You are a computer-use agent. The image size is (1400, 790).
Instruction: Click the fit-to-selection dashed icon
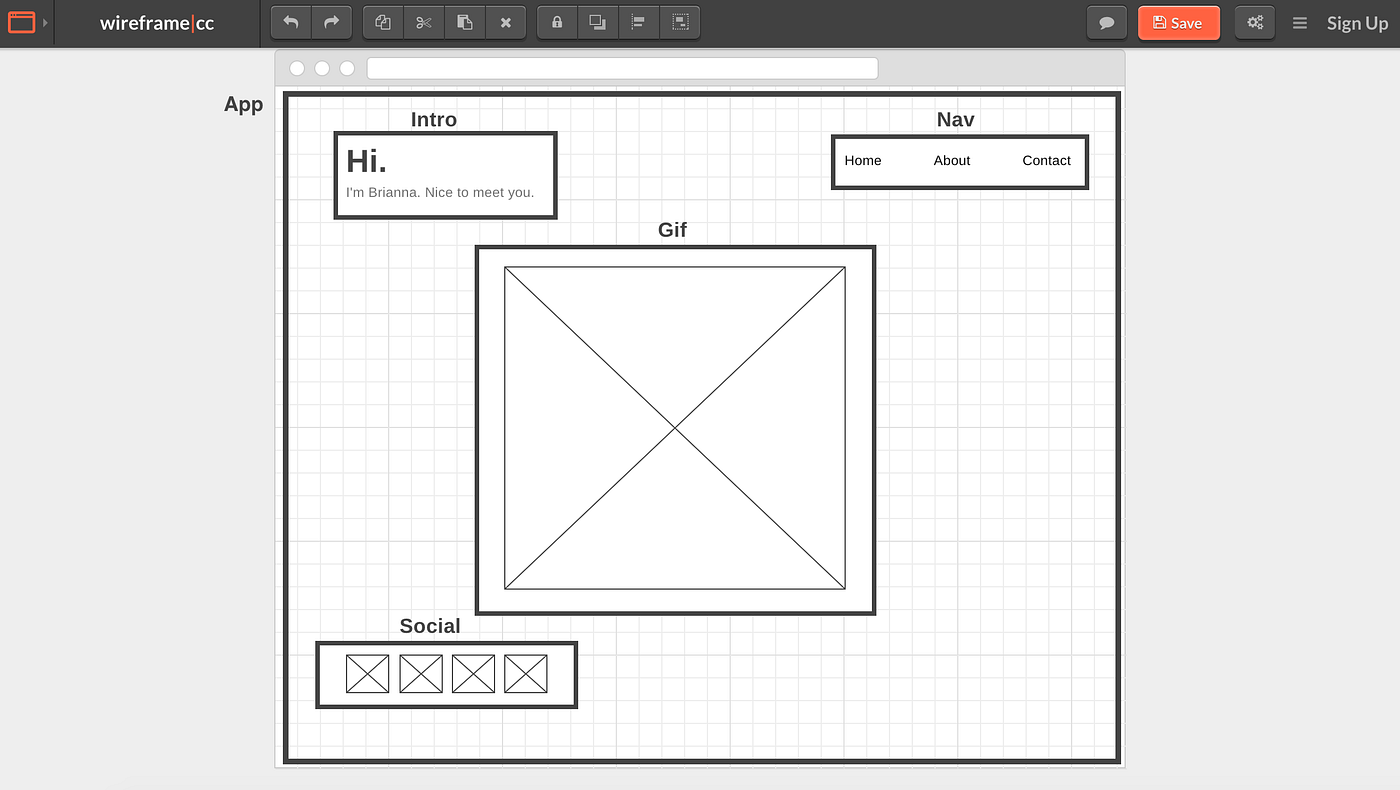tap(680, 22)
